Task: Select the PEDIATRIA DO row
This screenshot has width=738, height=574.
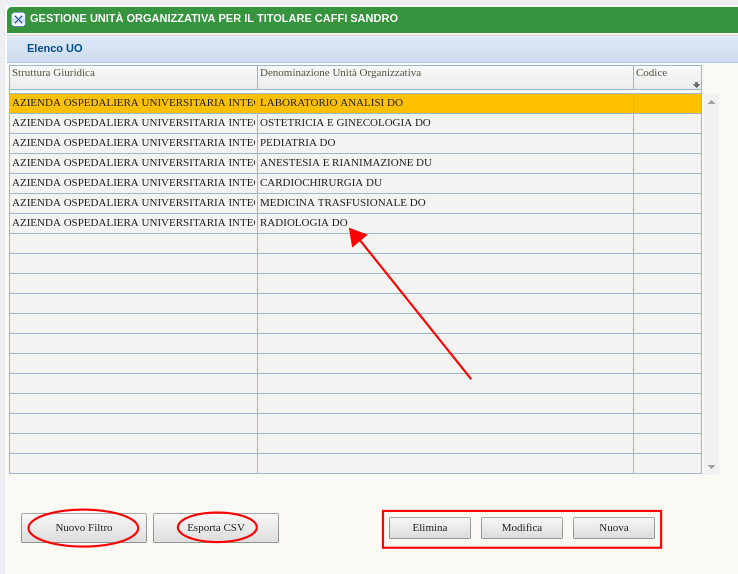Action: [355, 143]
